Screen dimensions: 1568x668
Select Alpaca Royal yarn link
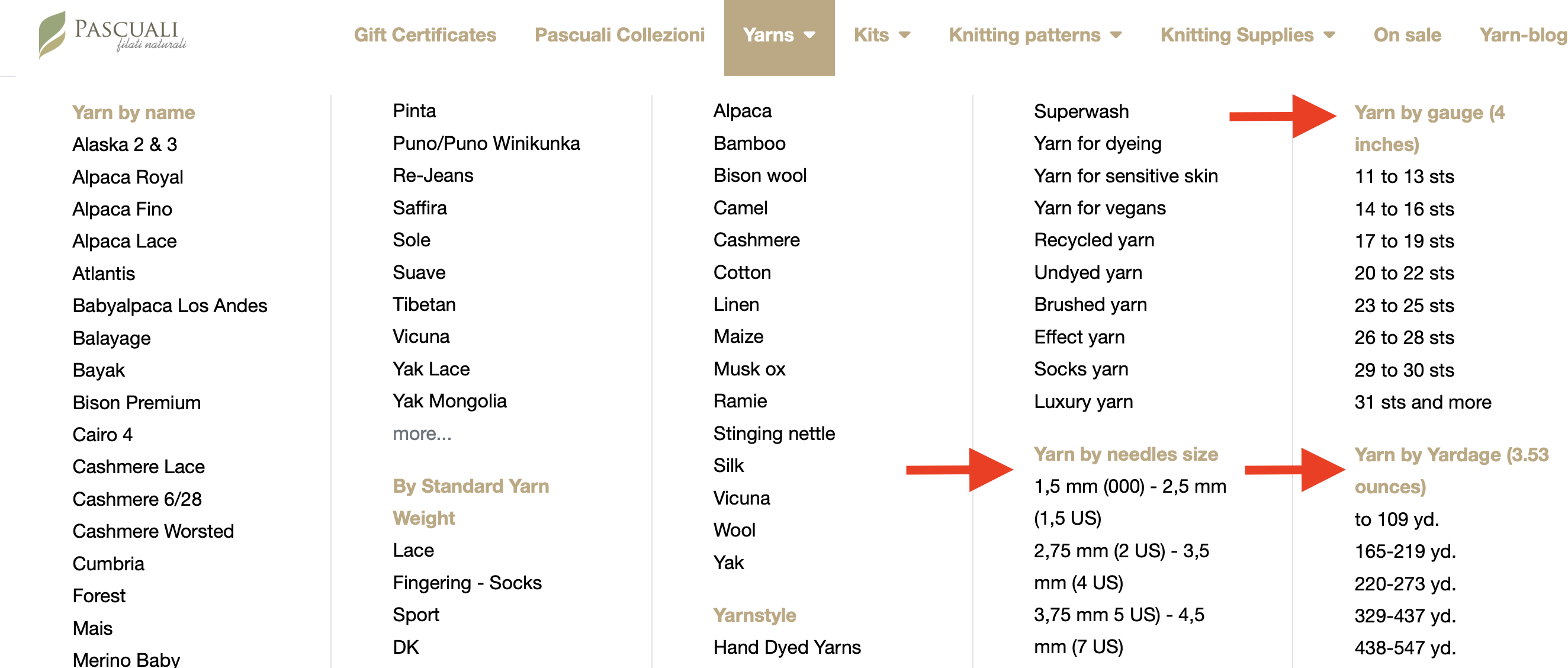[128, 176]
